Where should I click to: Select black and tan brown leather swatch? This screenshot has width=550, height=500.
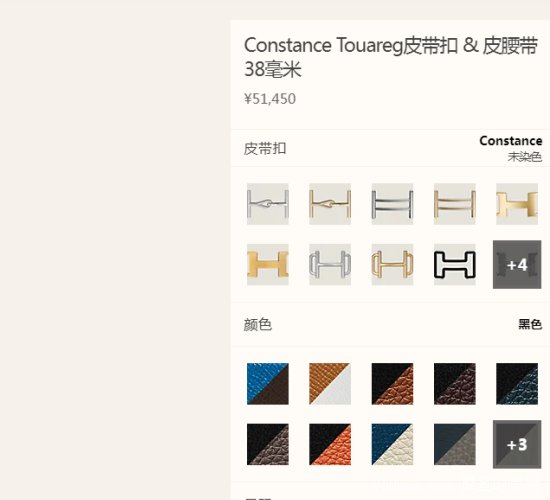pos(392,384)
